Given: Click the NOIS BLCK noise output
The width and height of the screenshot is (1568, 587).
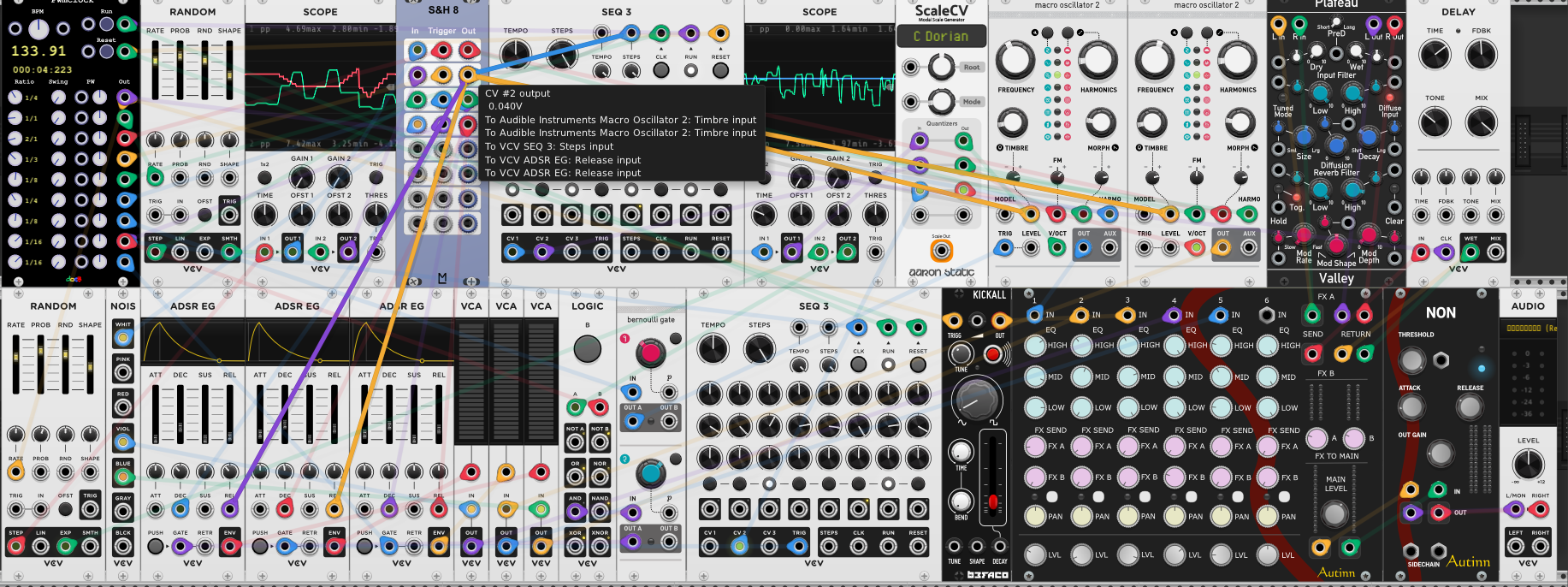Looking at the screenshot, I should point(123,545).
